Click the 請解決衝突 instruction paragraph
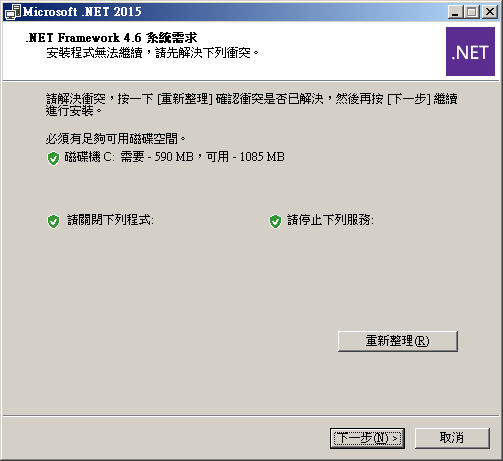503x461 pixels. click(252, 105)
